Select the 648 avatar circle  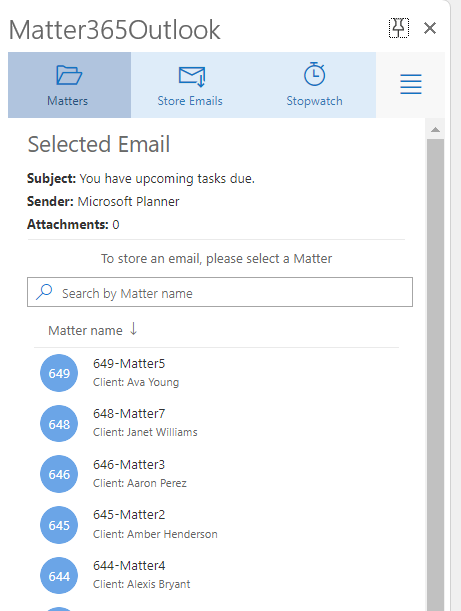tap(59, 424)
